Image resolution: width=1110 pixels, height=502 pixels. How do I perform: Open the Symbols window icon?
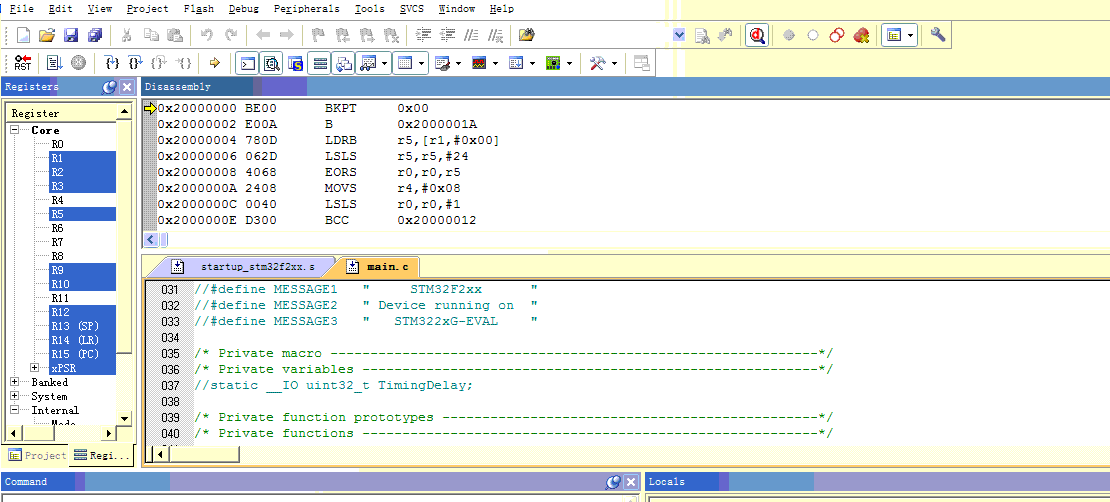pyautogui.click(x=296, y=63)
